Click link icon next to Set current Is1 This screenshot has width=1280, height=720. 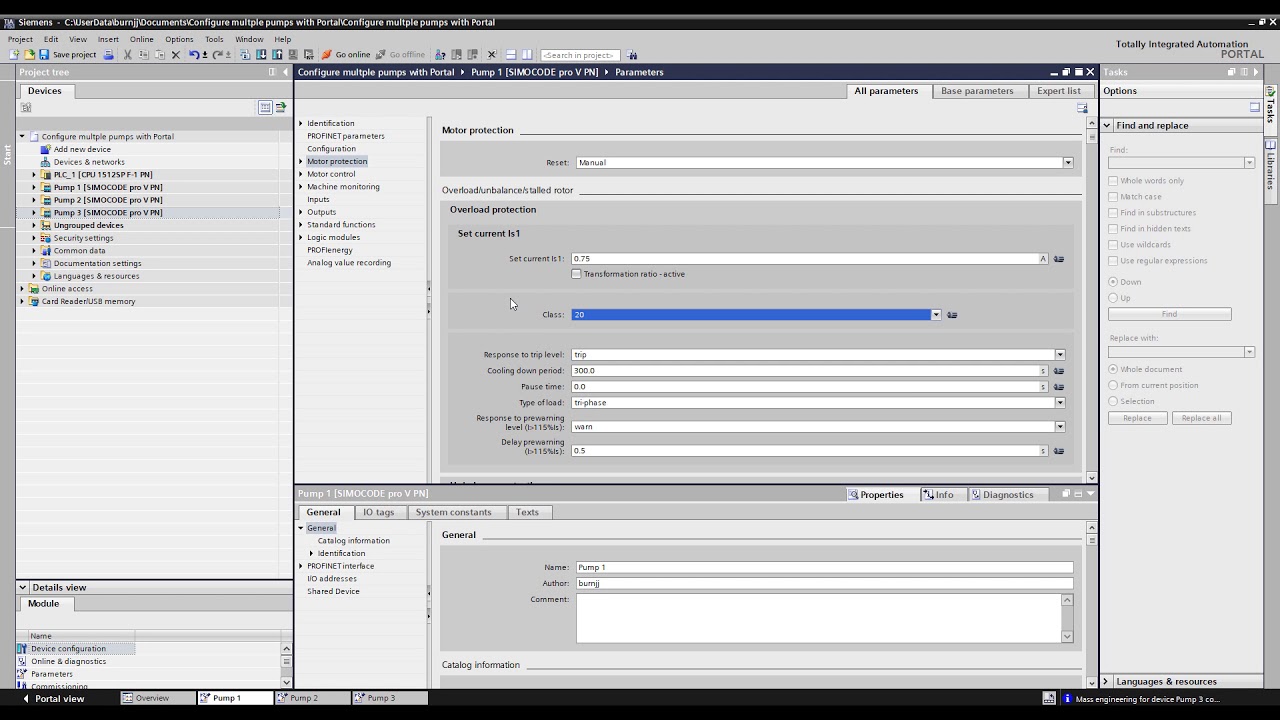pos(1059,259)
